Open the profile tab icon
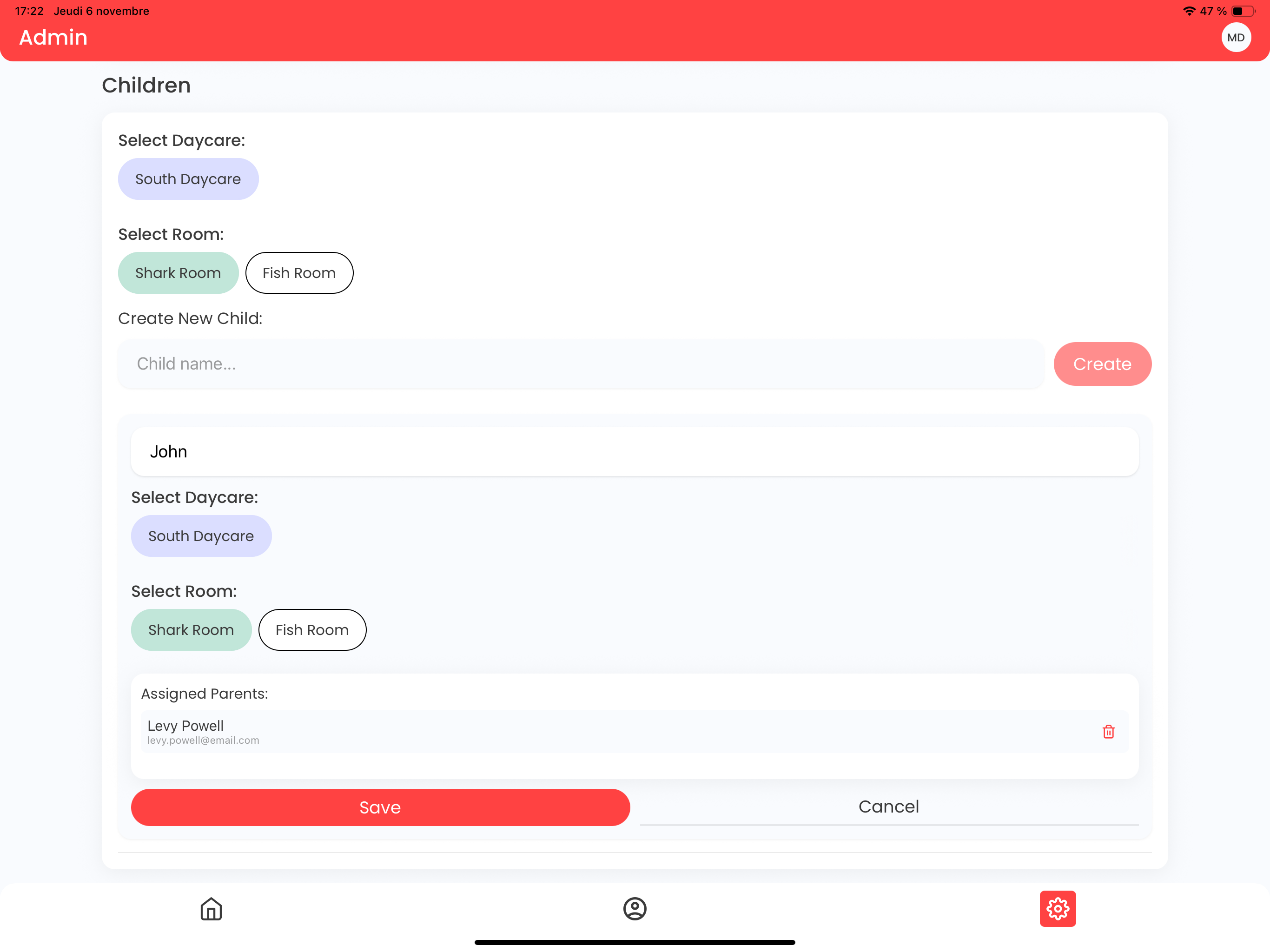The image size is (1270, 952). pyautogui.click(x=635, y=908)
